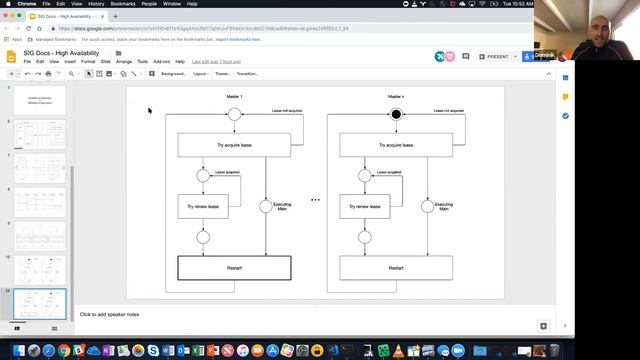Click the Theme button
This screenshot has height=360, width=640.
pyautogui.click(x=222, y=74)
